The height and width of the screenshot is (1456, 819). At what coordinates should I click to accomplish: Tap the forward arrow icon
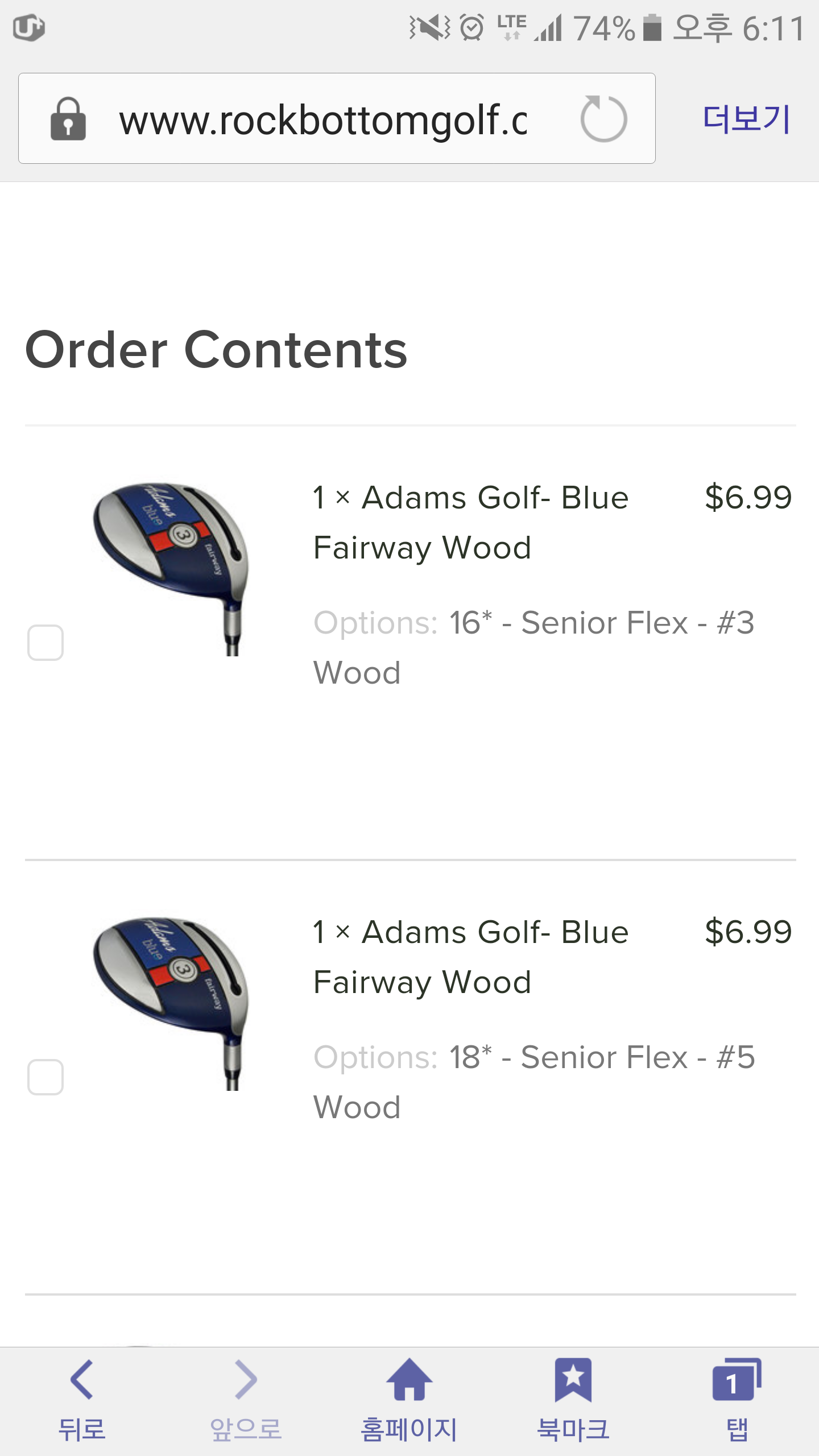coord(246,1380)
